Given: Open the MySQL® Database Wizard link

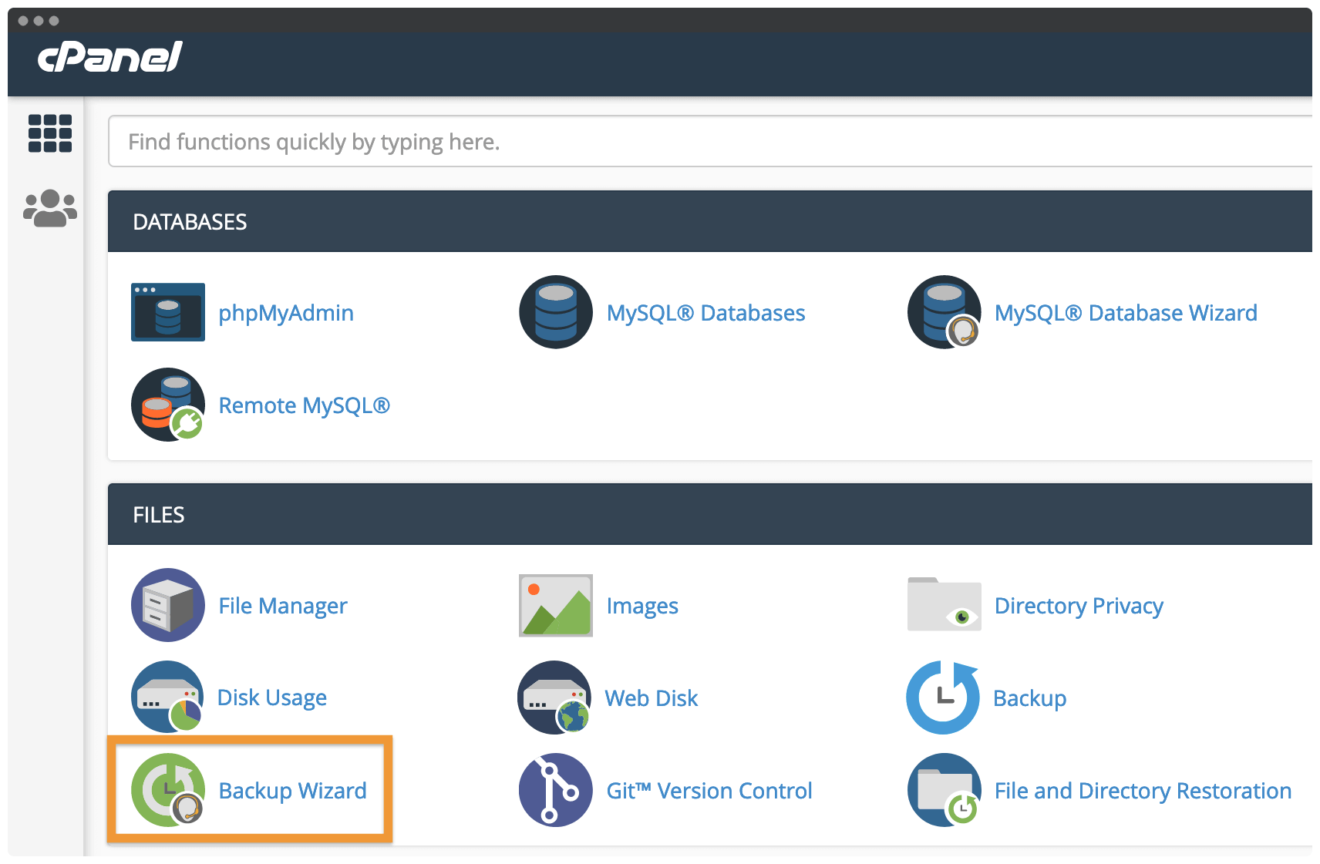Looking at the screenshot, I should pyautogui.click(x=1126, y=313).
